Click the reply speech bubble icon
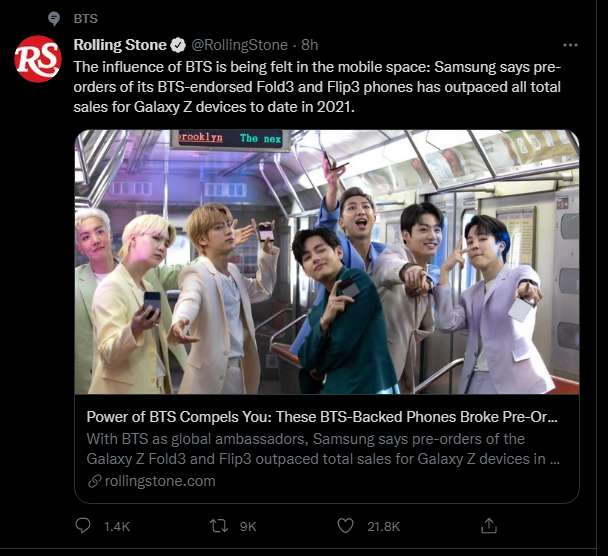This screenshot has height=556, width=608. click(83, 526)
